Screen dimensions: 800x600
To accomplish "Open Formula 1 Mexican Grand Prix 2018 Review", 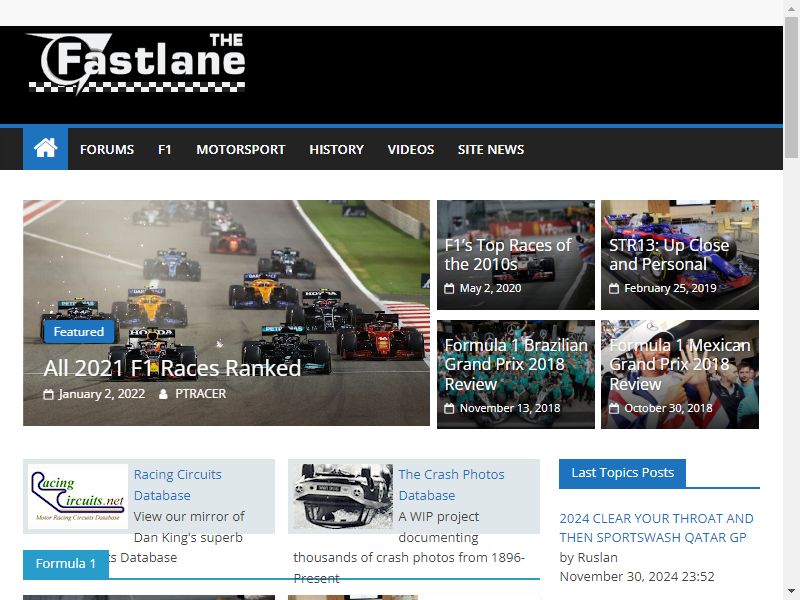I will 680,364.
